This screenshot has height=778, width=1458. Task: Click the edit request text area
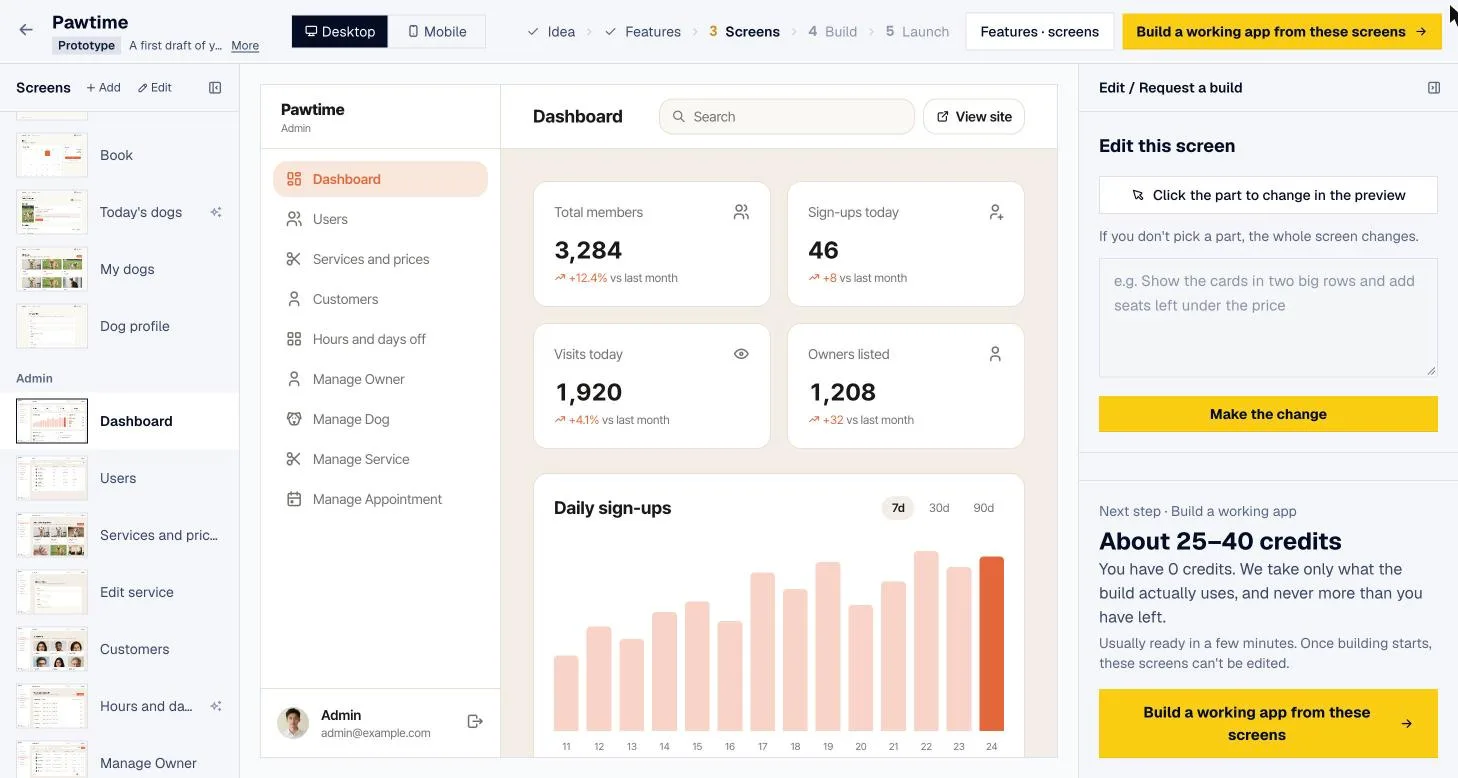pos(1268,318)
